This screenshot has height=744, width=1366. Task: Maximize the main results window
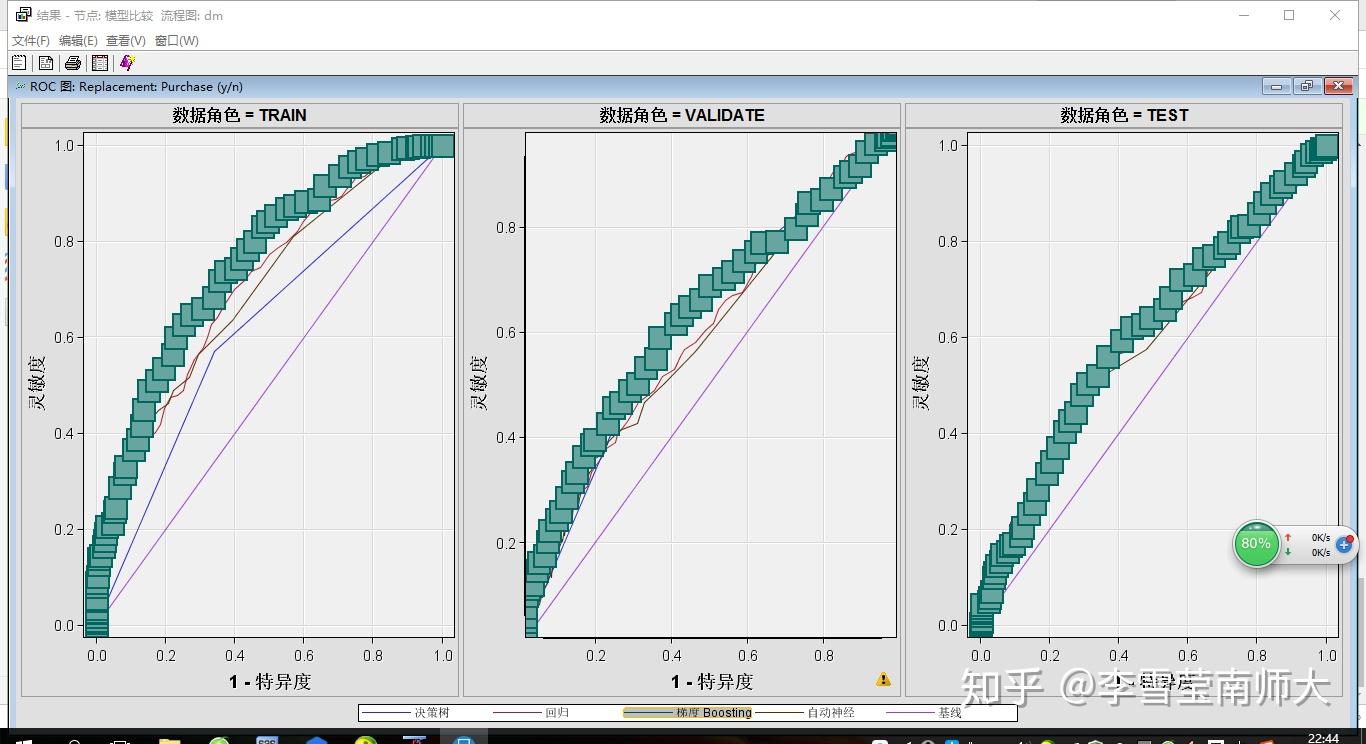point(1289,15)
